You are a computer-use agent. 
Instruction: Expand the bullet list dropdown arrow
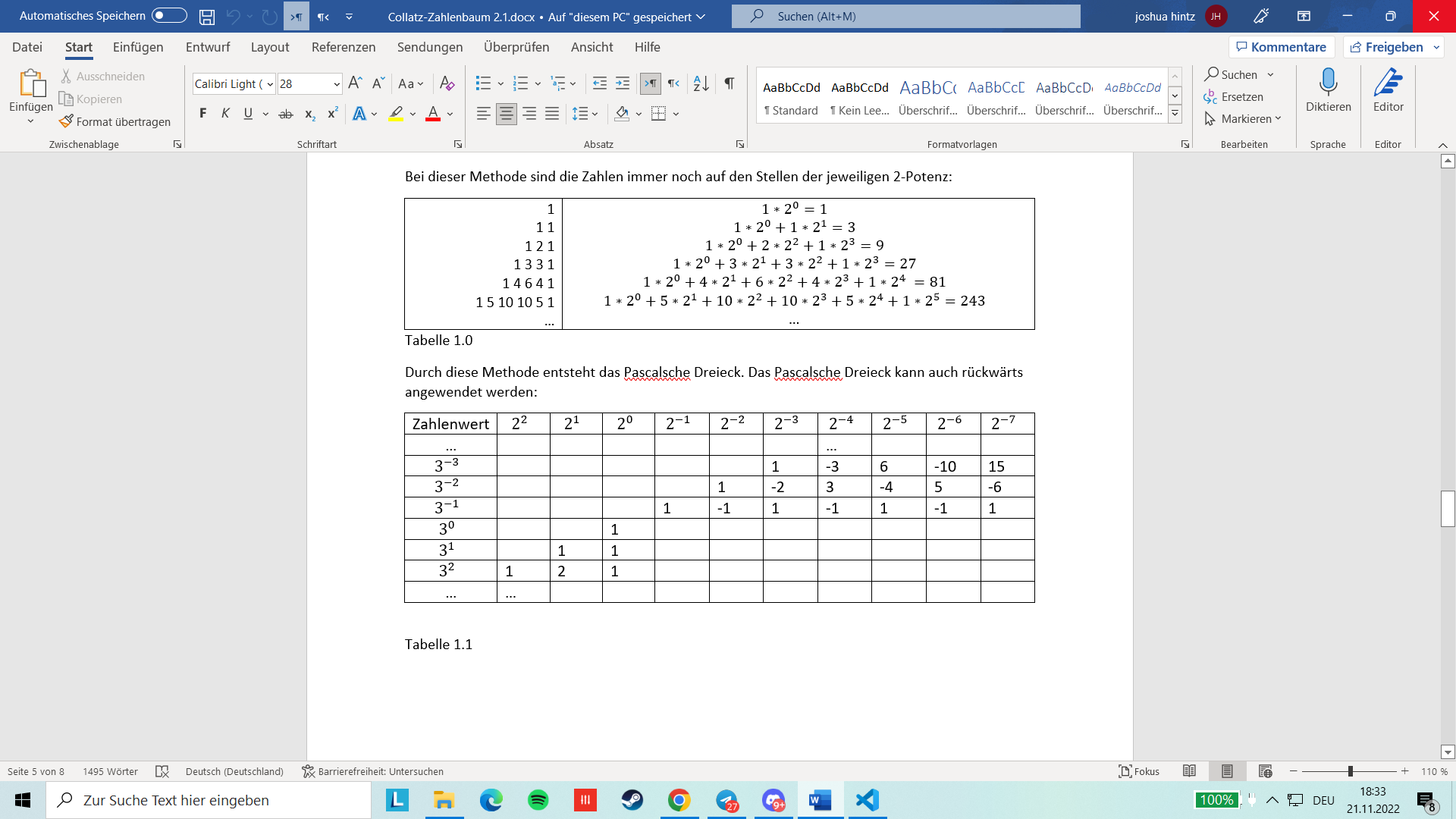pos(500,83)
